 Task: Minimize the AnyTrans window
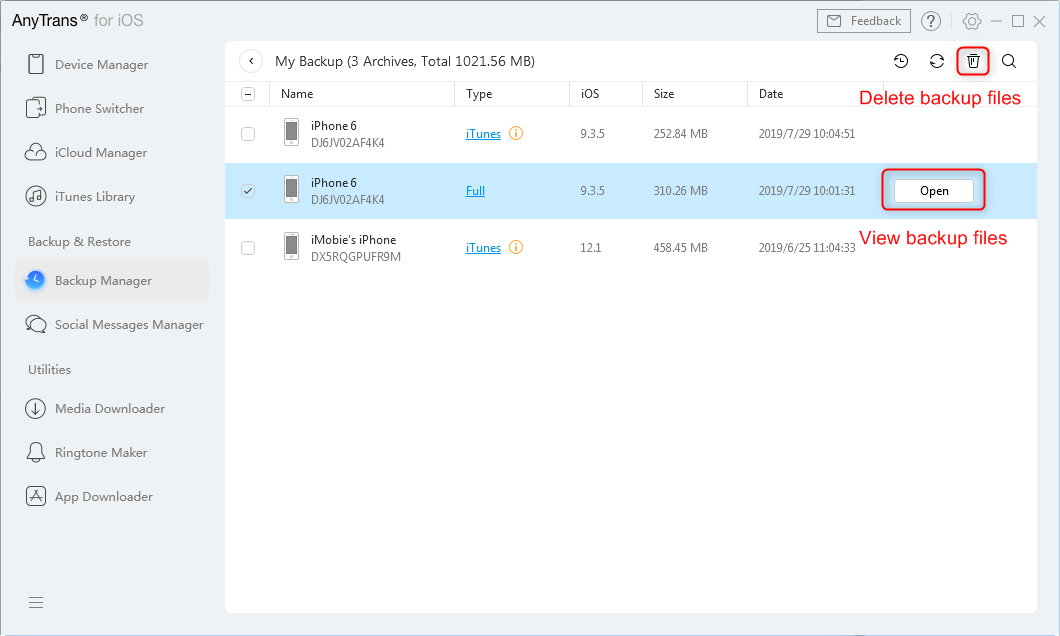point(996,21)
